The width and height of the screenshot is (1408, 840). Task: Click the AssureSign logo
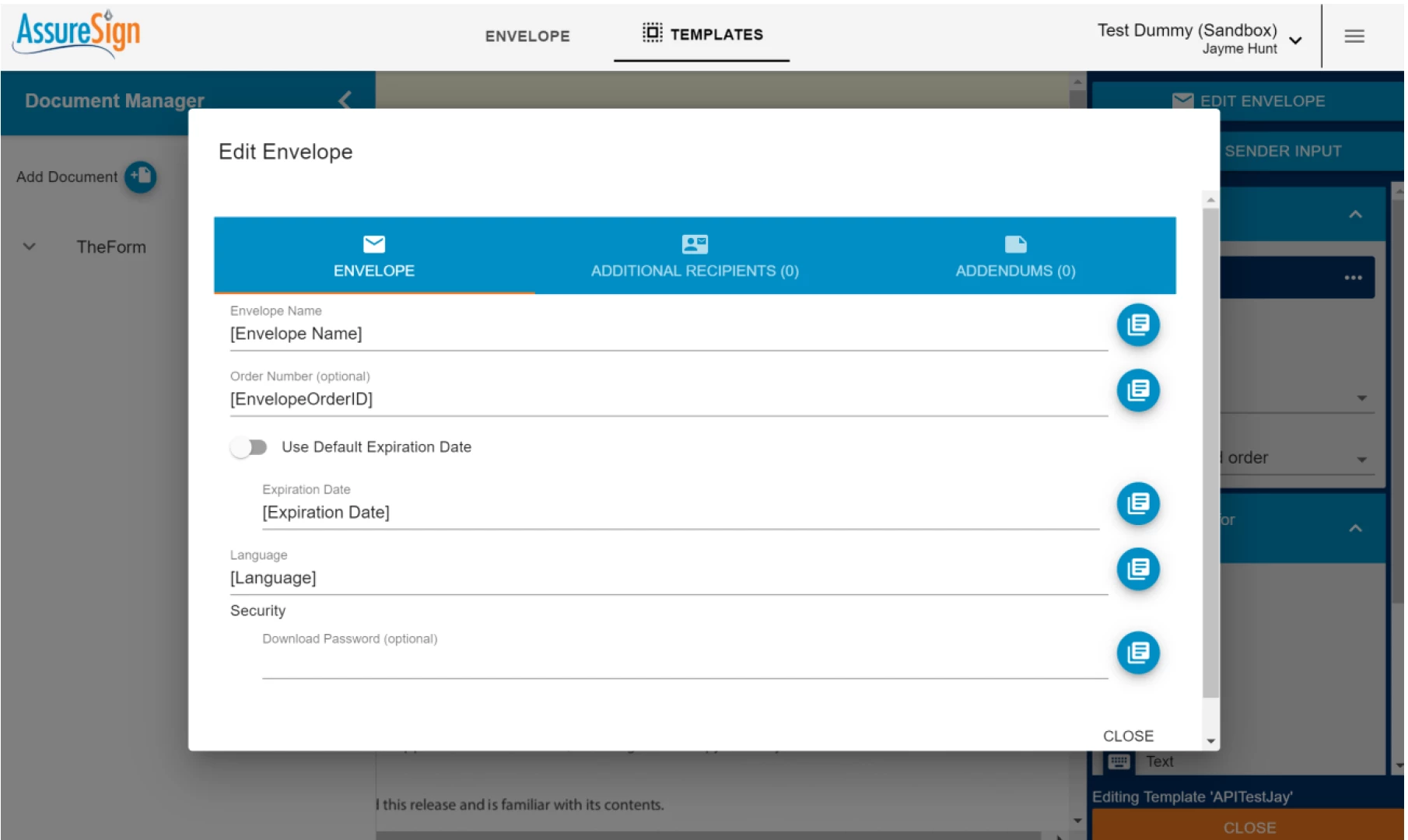tap(77, 33)
